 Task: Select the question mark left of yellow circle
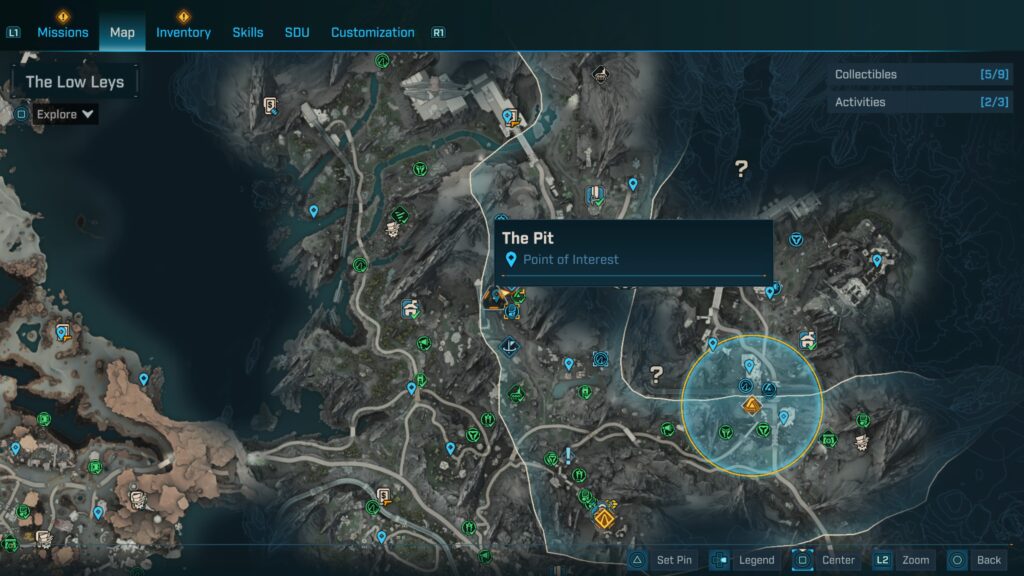[656, 375]
